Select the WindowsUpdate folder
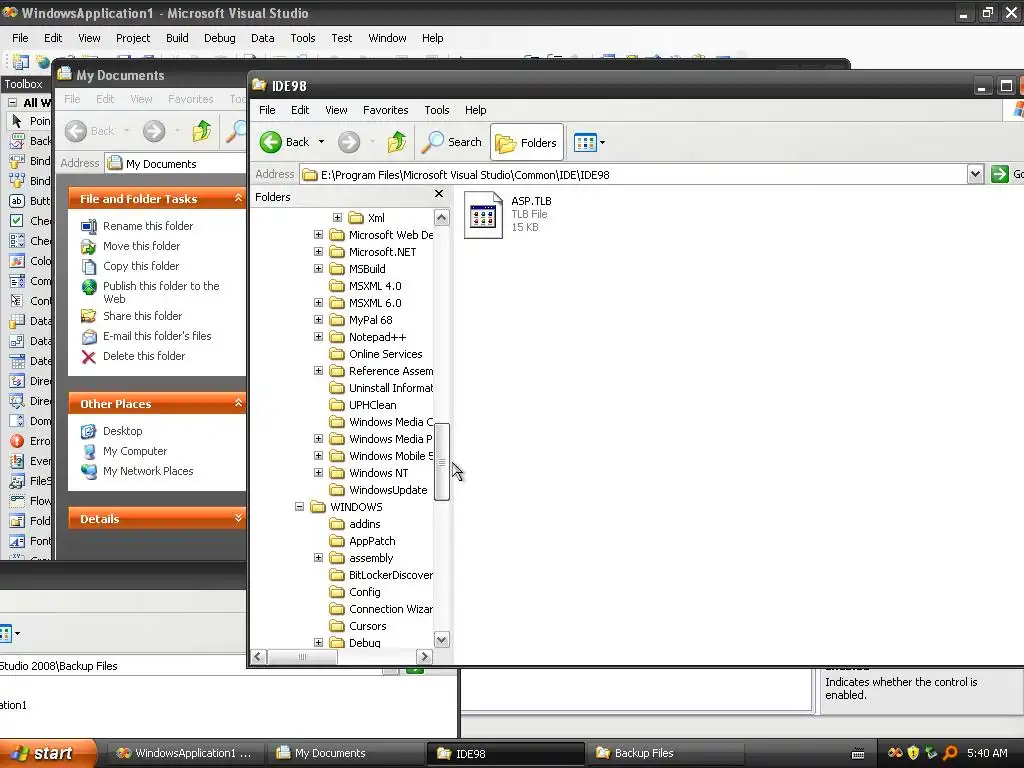The height and width of the screenshot is (768, 1024). pyautogui.click(x=379, y=490)
